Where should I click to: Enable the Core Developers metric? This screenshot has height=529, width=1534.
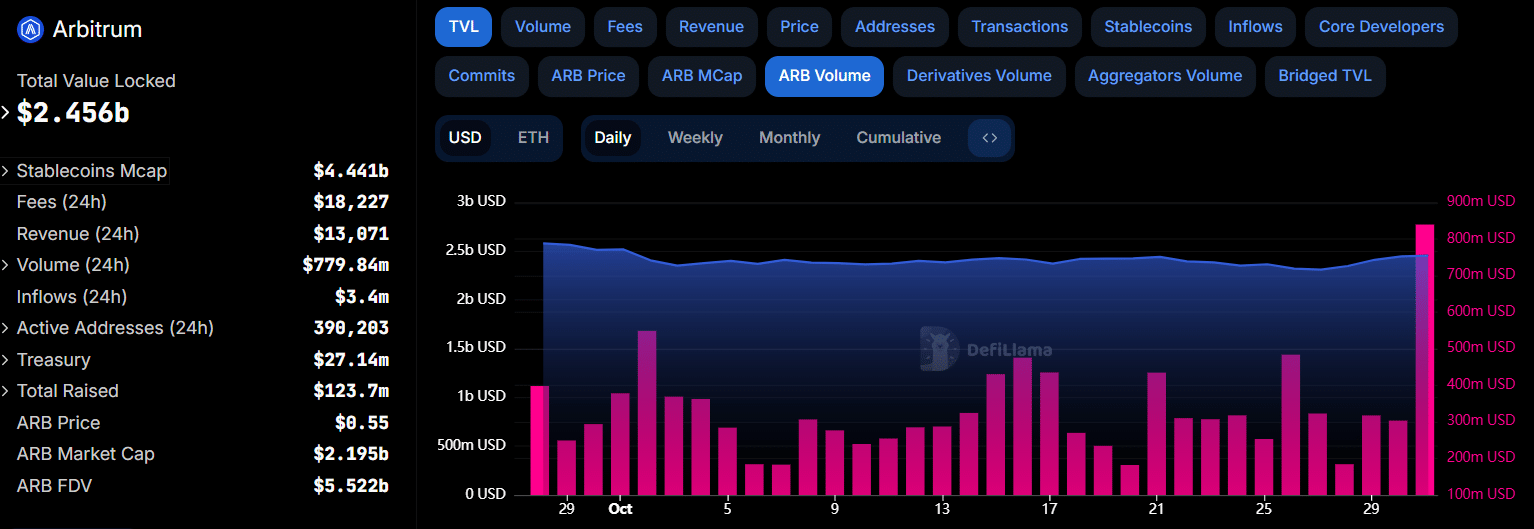(1381, 27)
